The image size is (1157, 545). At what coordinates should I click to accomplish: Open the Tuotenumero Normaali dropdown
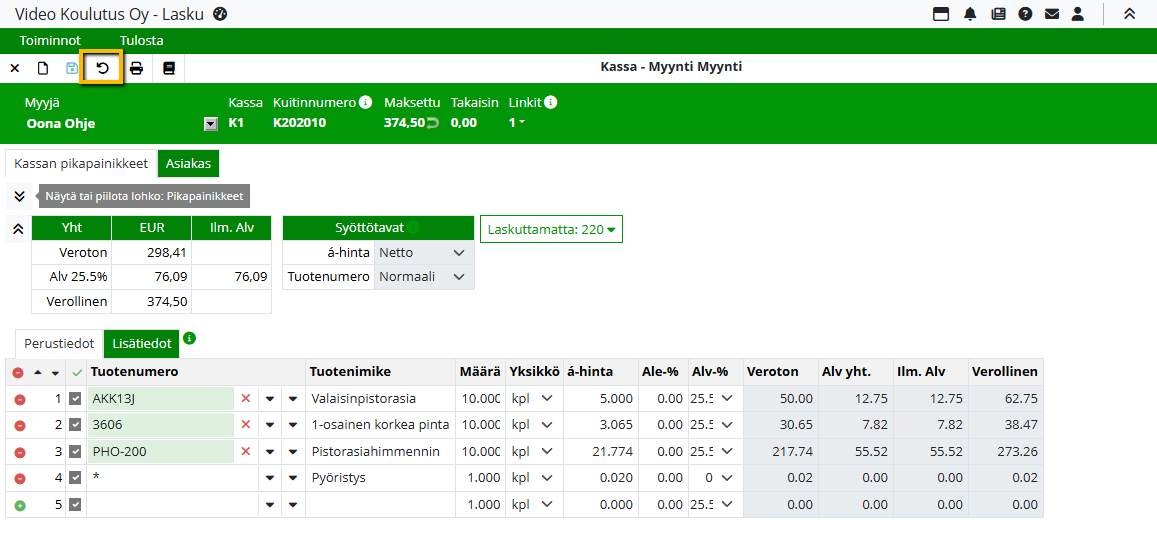coord(423,277)
